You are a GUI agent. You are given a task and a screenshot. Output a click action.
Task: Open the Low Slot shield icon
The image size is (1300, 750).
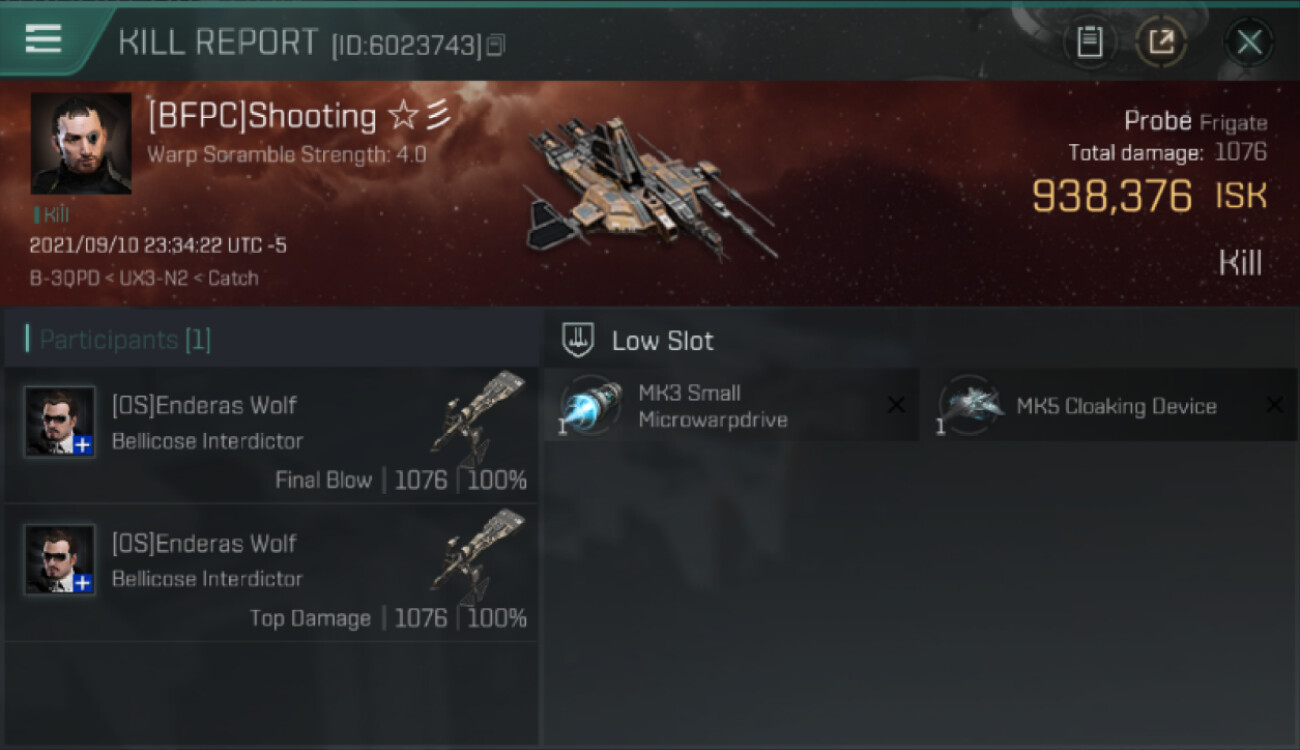click(579, 339)
